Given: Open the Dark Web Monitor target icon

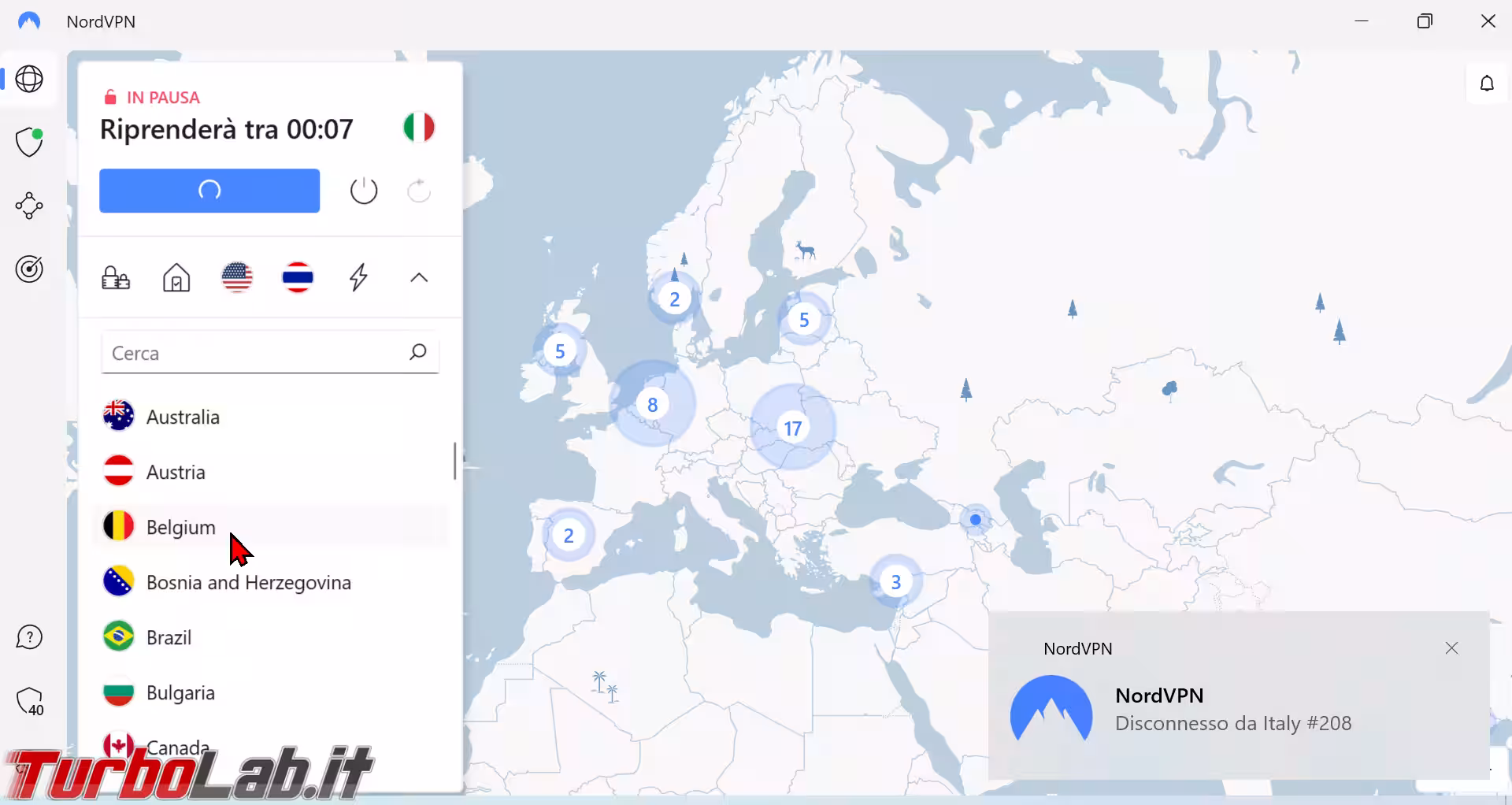Looking at the screenshot, I should pos(29,269).
